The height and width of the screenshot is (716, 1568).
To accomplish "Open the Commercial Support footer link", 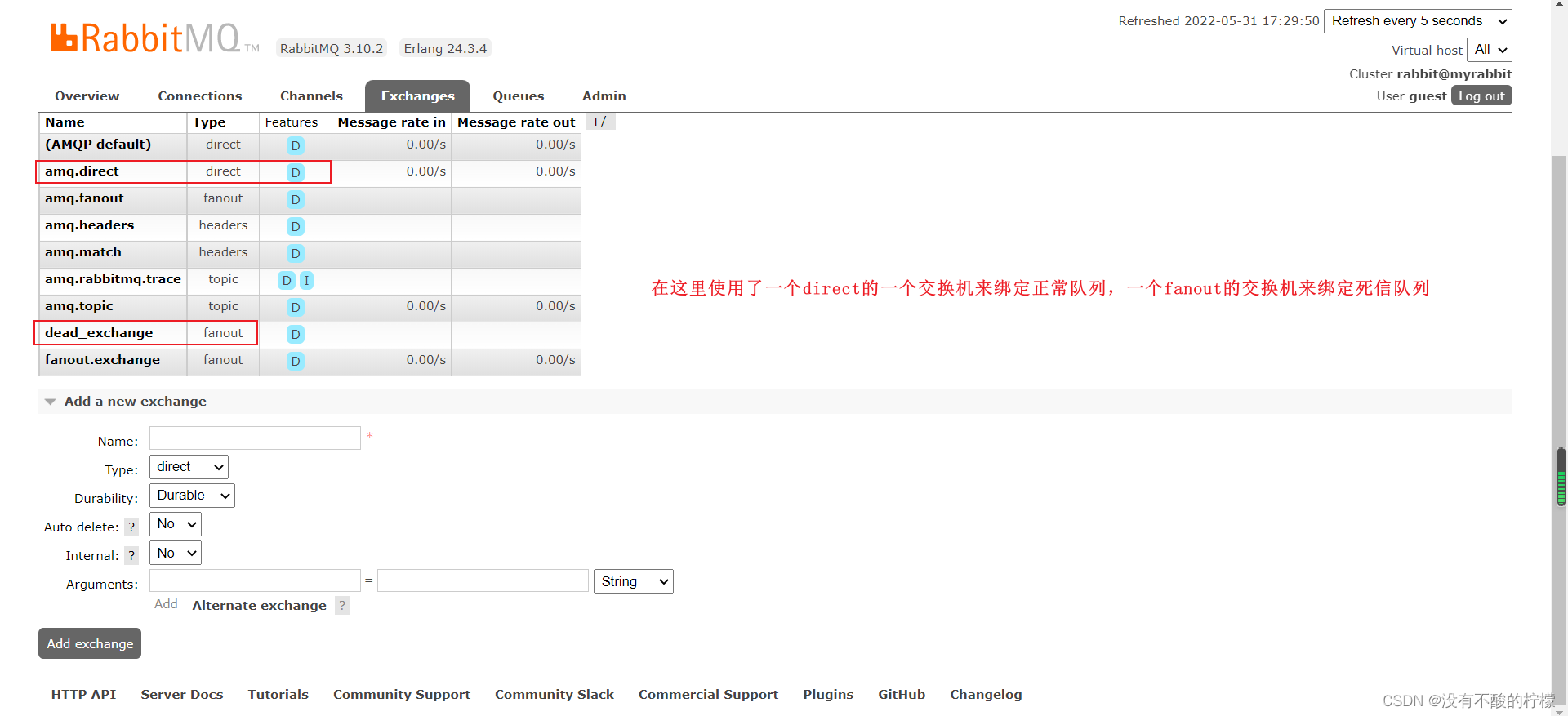I will [x=708, y=694].
